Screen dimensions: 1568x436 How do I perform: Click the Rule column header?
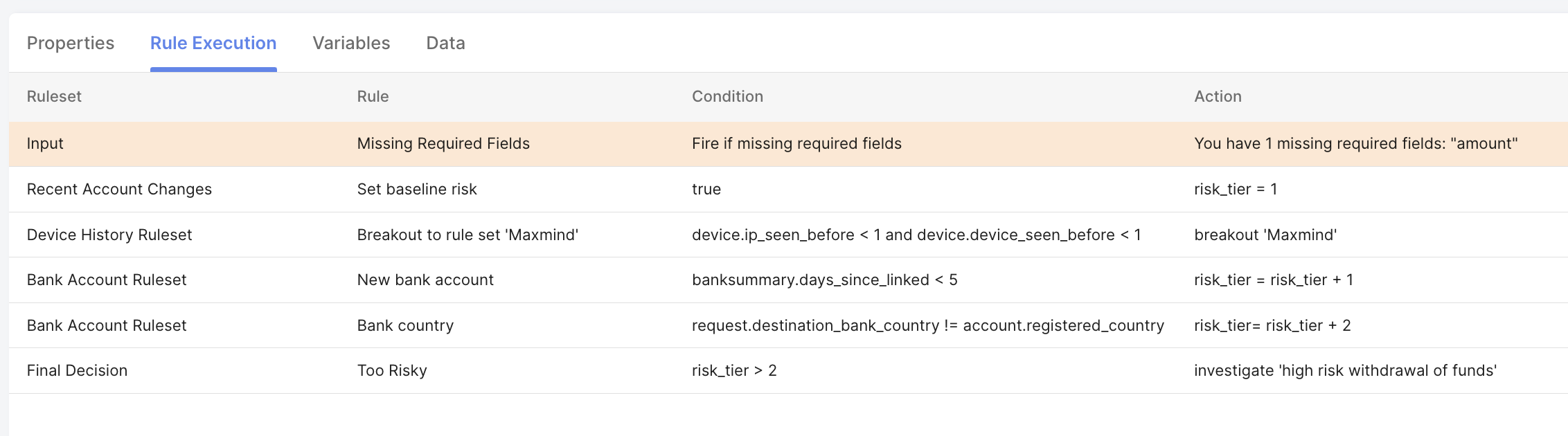[373, 96]
